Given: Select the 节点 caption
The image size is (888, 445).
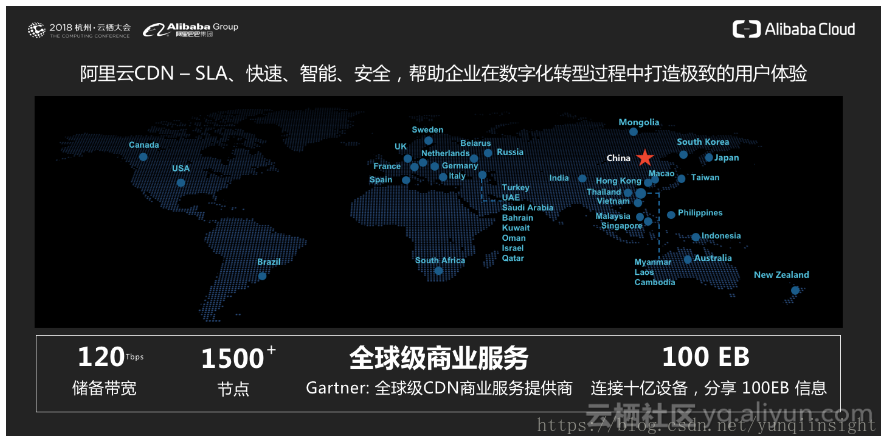Looking at the screenshot, I should point(233,389).
